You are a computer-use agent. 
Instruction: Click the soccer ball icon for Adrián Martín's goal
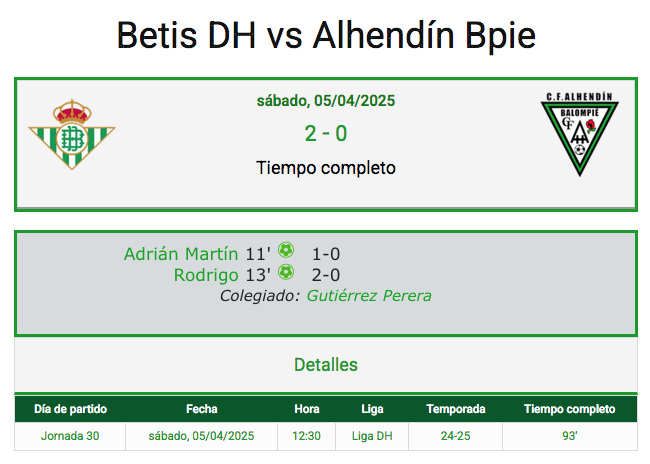click(286, 250)
